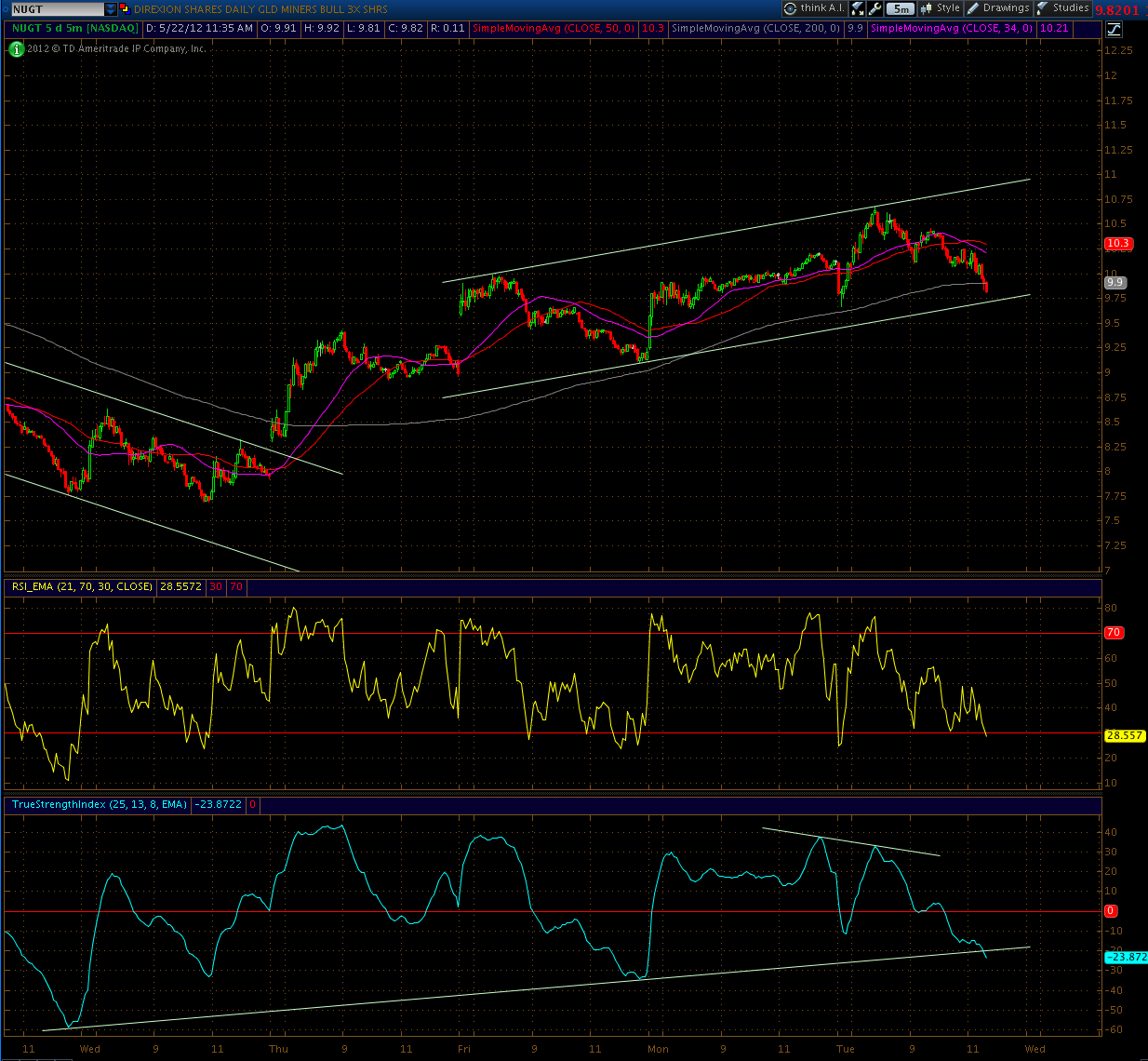Open the symbol selector dropdown arrow

click(111, 9)
